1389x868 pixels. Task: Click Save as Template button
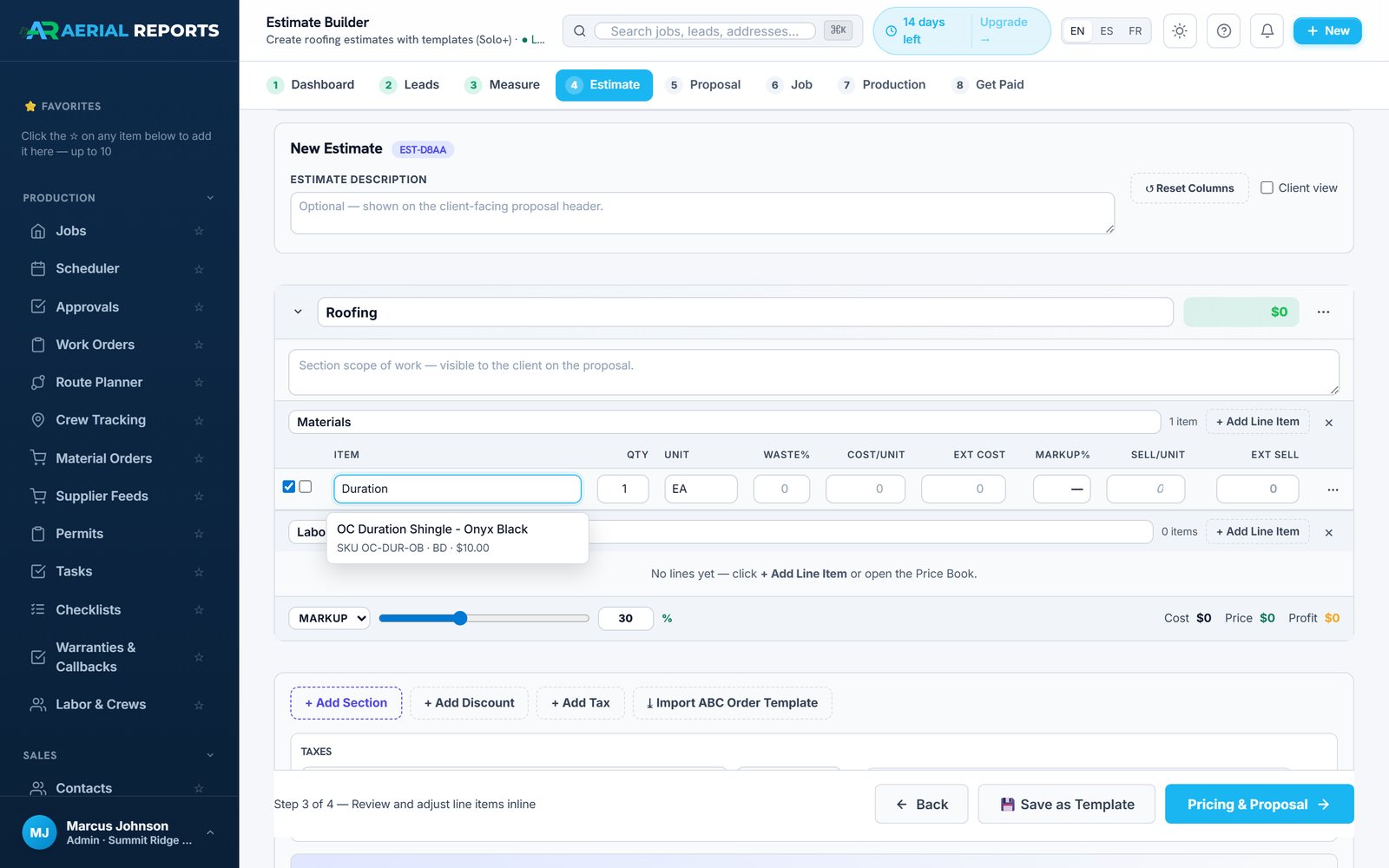pos(1067,805)
